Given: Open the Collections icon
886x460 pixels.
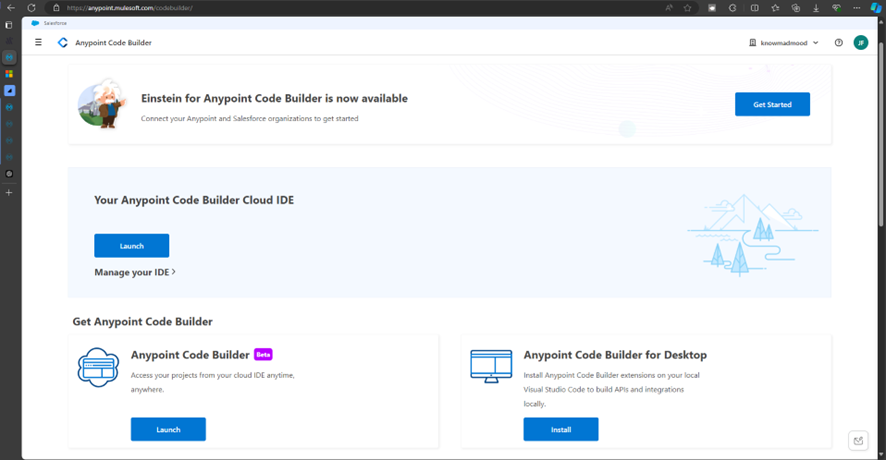Looking at the screenshot, I should [796, 8].
